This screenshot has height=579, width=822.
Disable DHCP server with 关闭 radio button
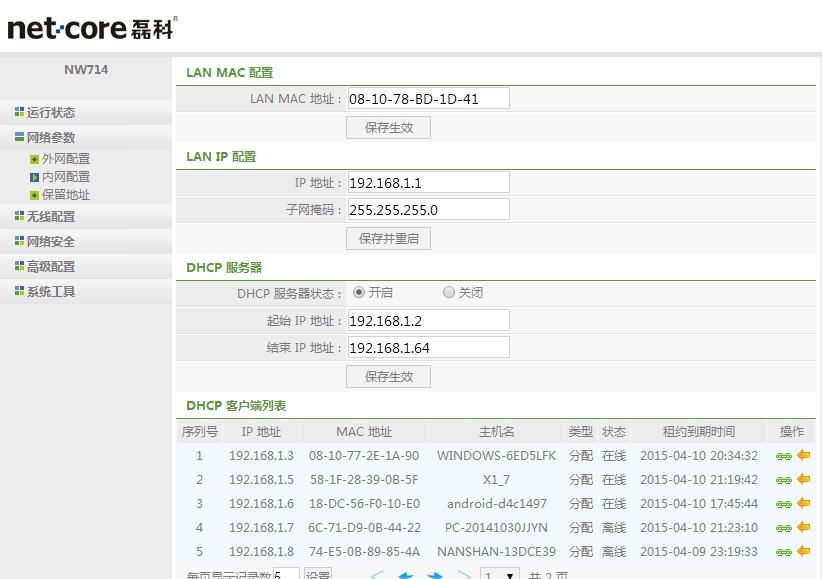448,293
